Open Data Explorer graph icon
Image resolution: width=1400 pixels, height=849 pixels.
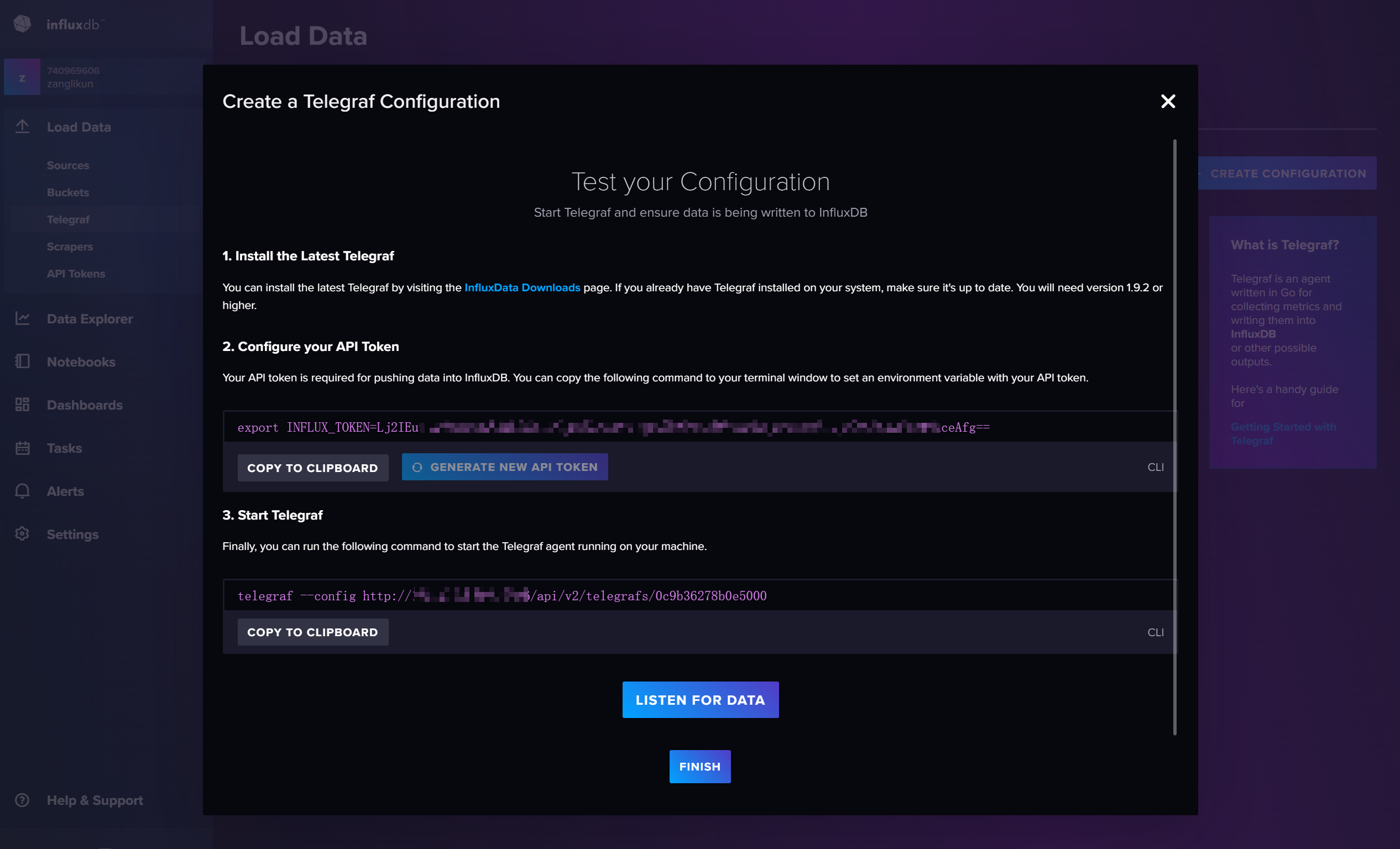[22, 318]
